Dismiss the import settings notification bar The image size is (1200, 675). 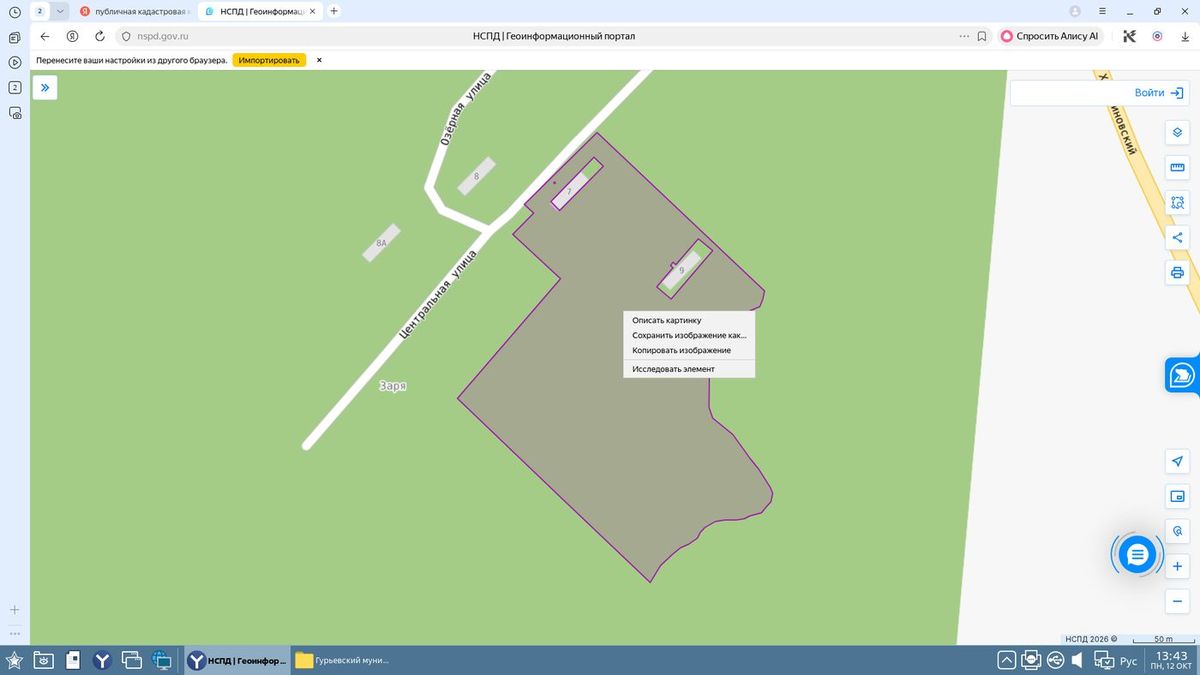click(x=319, y=60)
